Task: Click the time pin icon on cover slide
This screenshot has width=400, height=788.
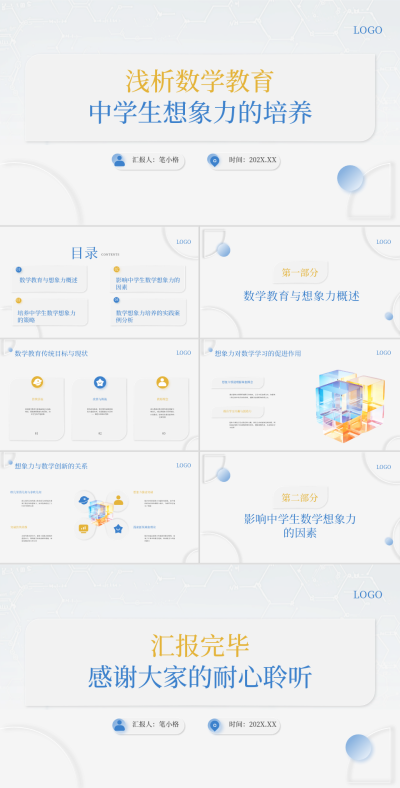Action: [214, 160]
